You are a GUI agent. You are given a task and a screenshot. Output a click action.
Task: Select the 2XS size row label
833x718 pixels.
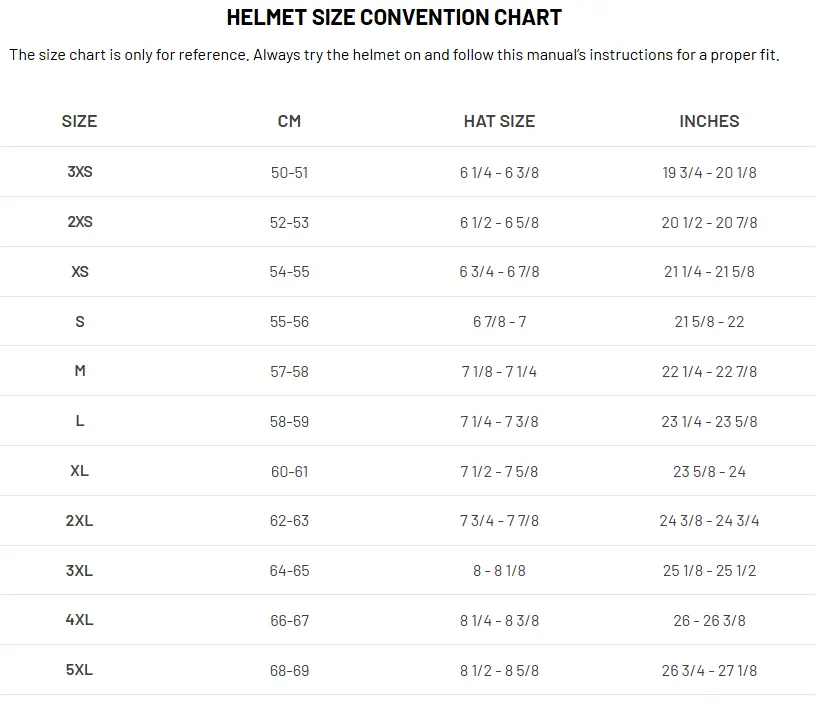[x=80, y=222]
